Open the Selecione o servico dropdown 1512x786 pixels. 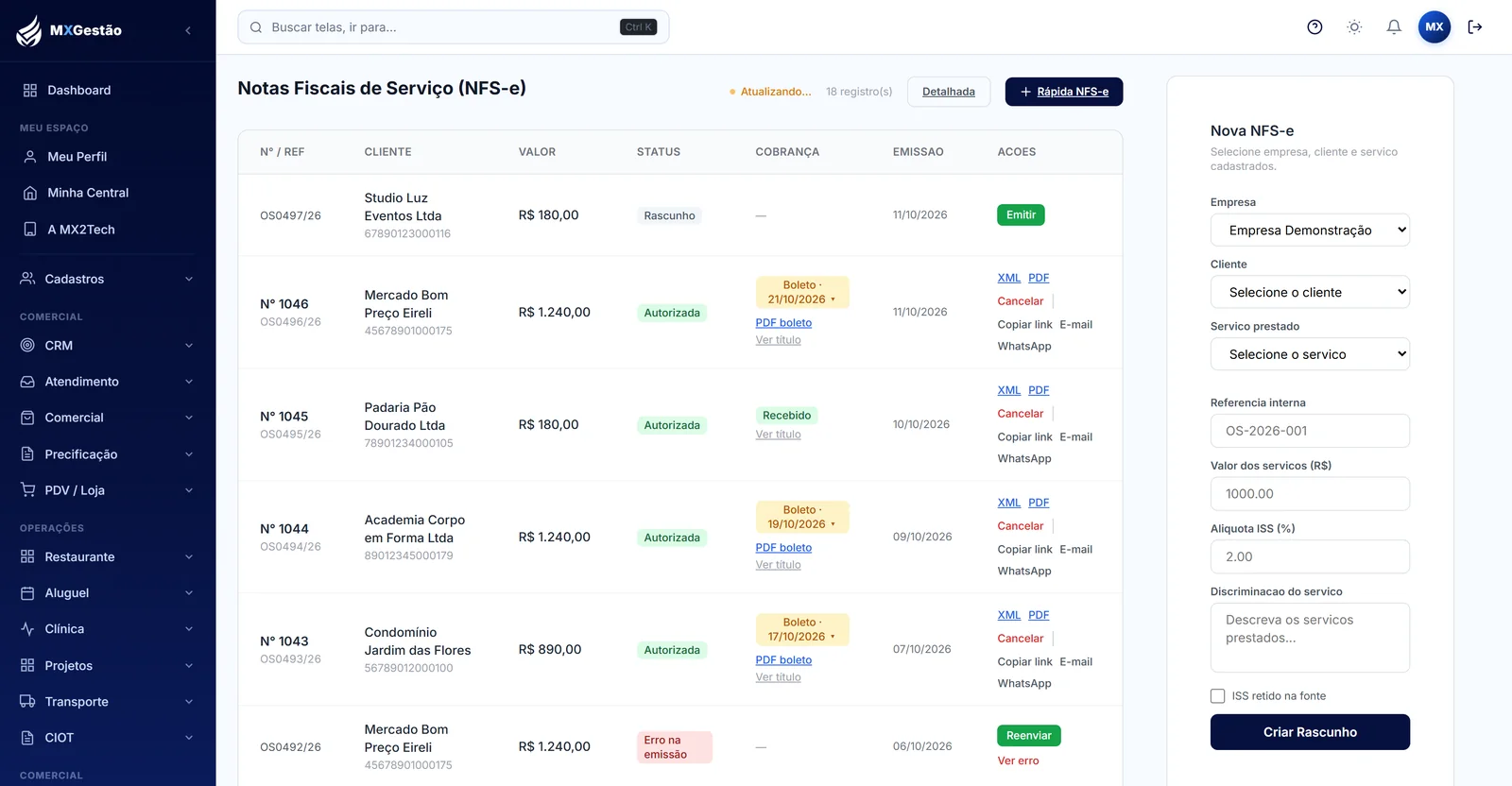(1310, 355)
